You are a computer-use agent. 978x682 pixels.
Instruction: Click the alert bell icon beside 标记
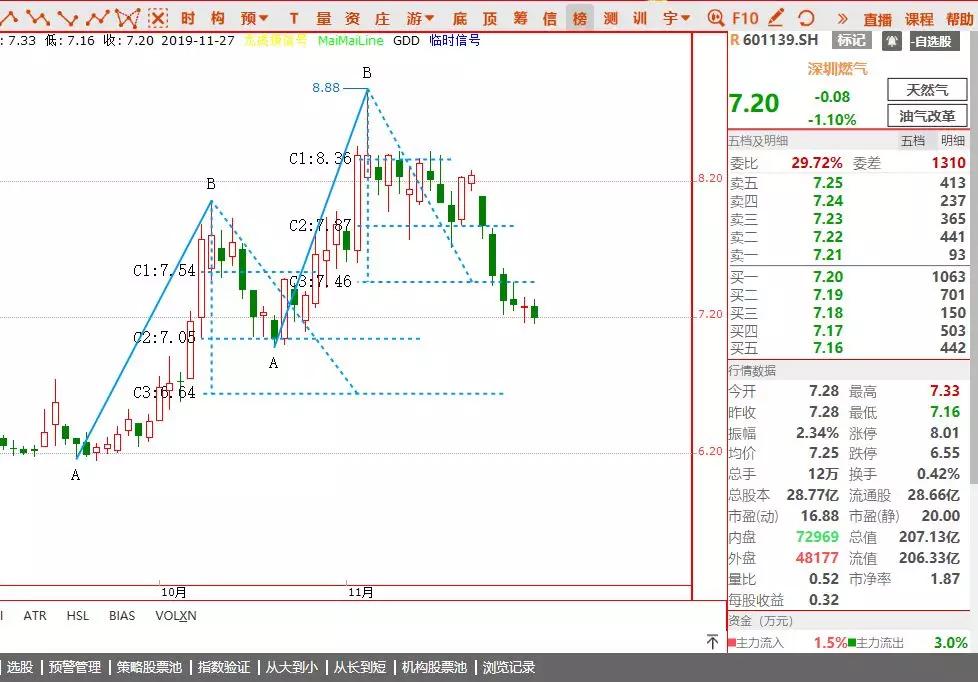pos(890,41)
